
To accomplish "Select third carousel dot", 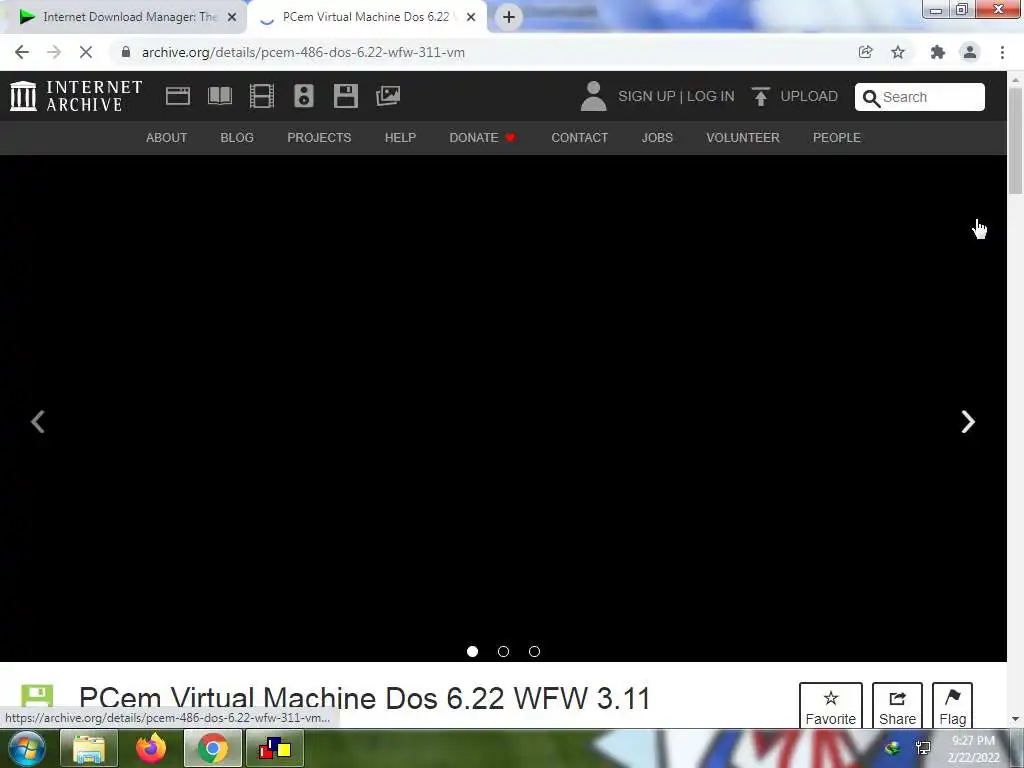I will coord(534,651).
